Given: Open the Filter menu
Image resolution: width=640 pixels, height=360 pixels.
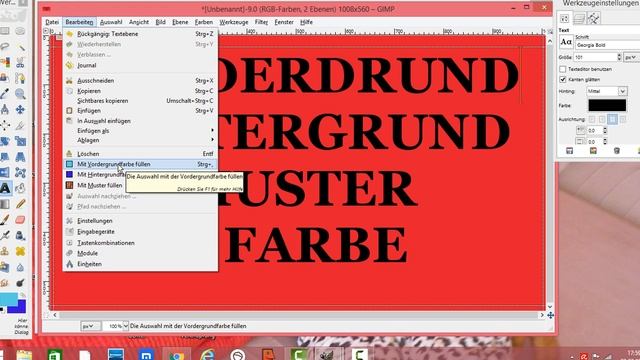Looking at the screenshot, I should click(x=261, y=22).
